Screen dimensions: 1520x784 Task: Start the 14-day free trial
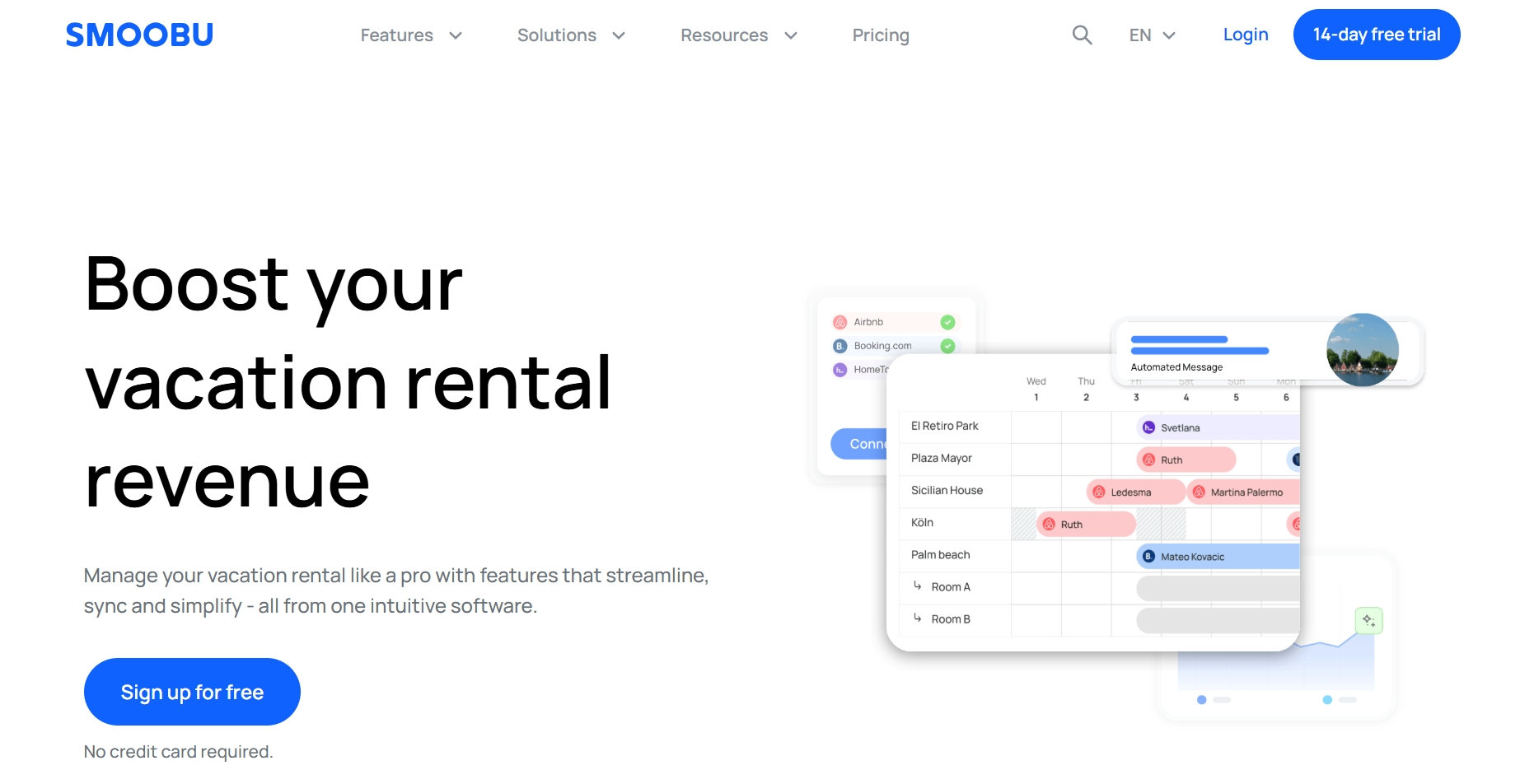[1377, 35]
